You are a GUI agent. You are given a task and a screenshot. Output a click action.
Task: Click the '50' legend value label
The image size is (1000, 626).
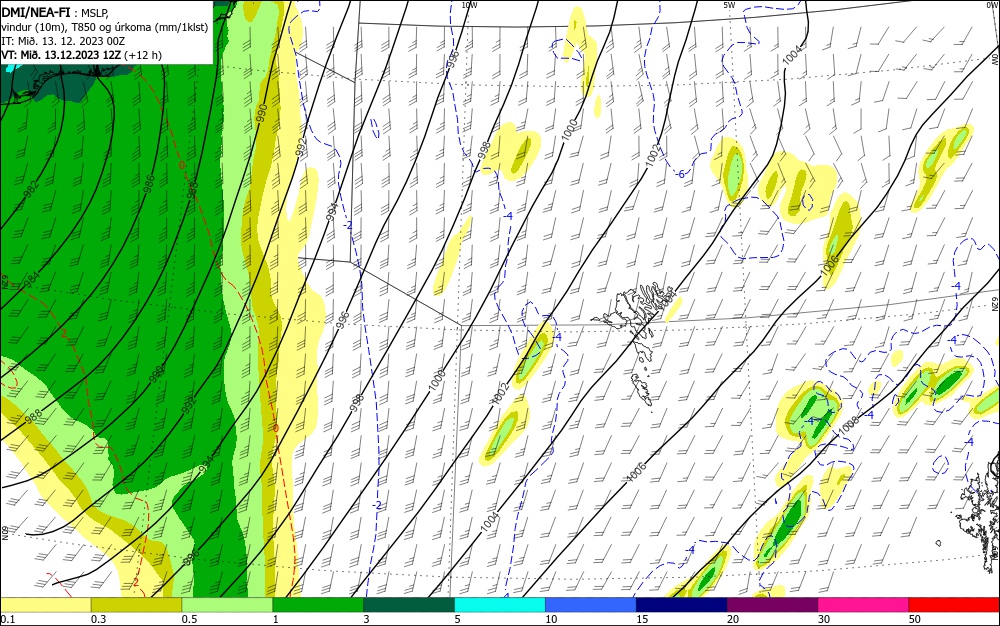(915, 619)
